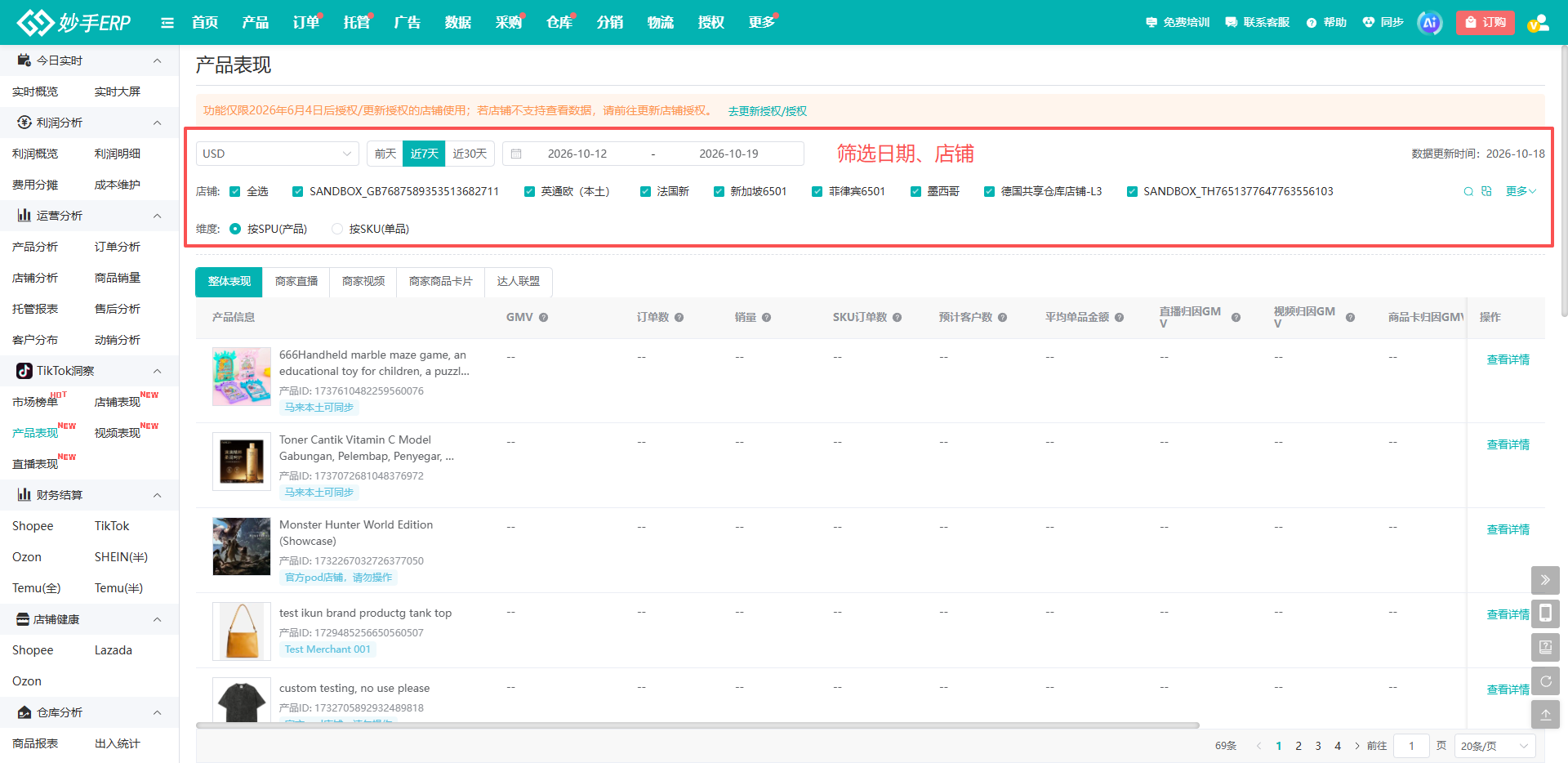The image size is (1568, 763).
Task: Click the floating help document icon
Action: point(1545,647)
